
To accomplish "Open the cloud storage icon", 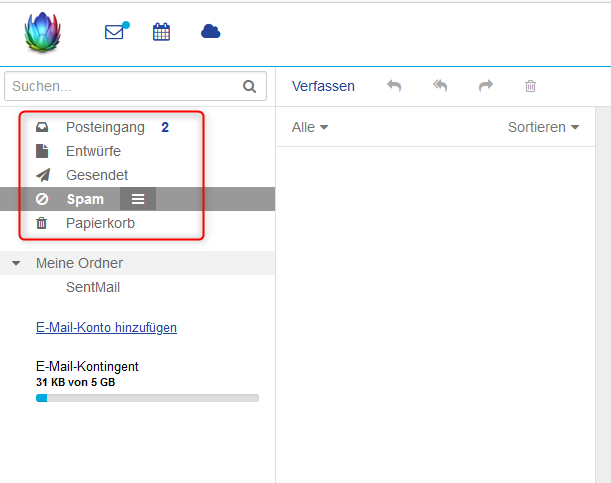I will tap(210, 32).
